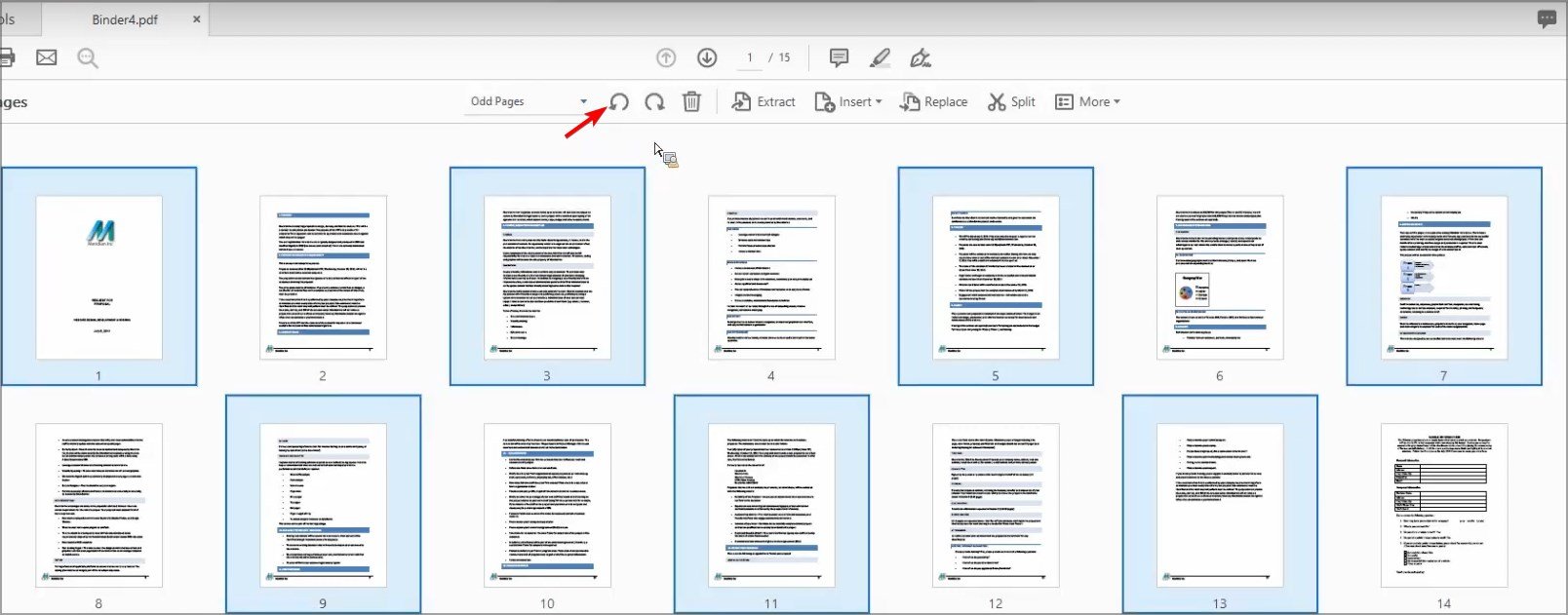Open the Fill and Sign pen tool
The width and height of the screenshot is (1568, 615).
[920, 58]
